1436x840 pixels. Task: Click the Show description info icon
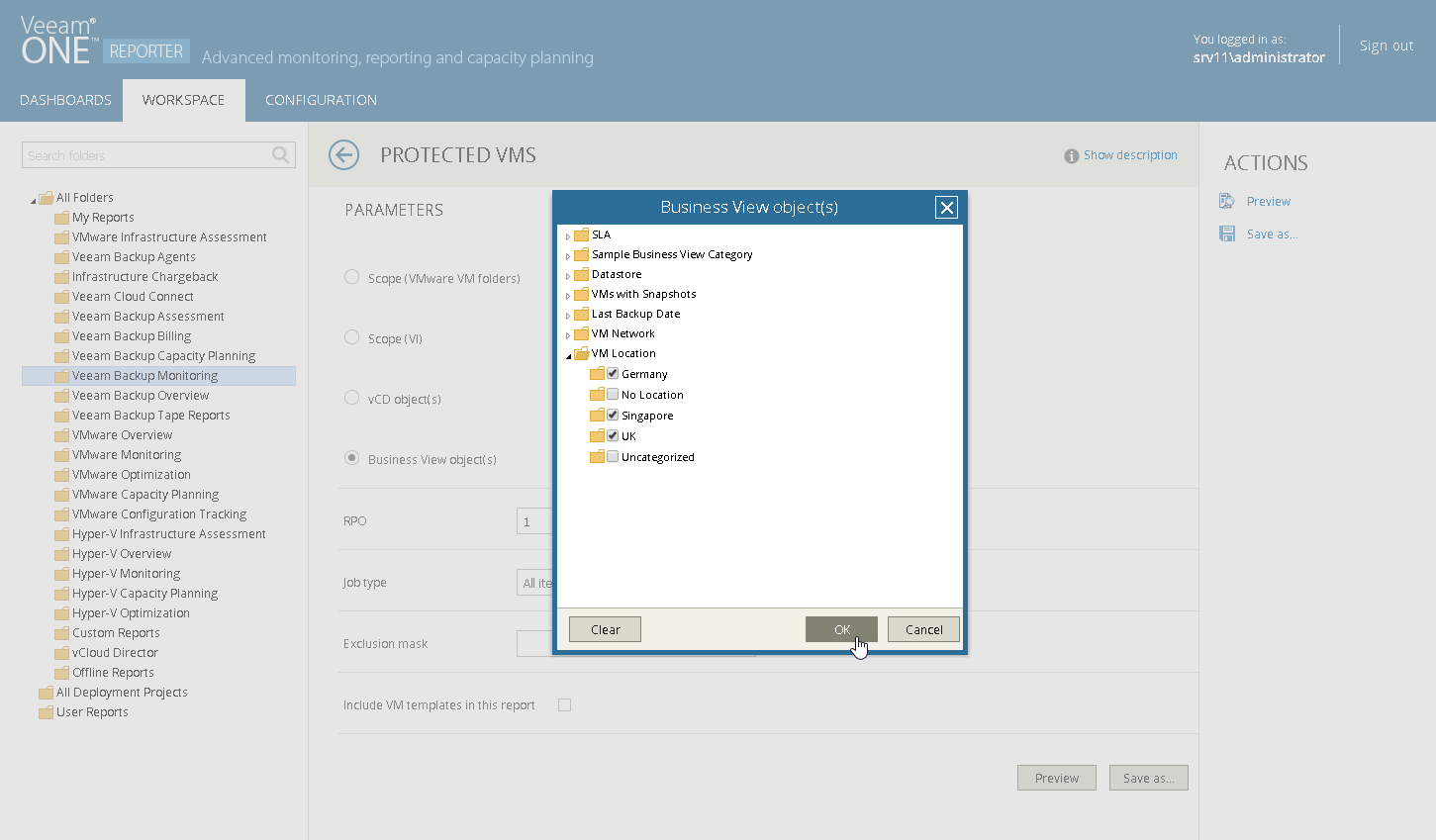pos(1071,156)
